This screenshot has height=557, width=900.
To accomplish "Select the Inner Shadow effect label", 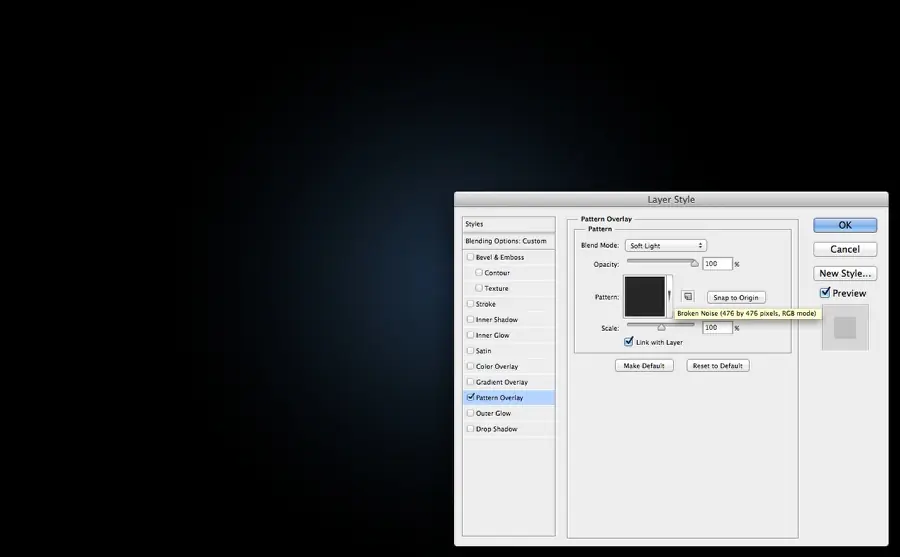I will pos(496,320).
